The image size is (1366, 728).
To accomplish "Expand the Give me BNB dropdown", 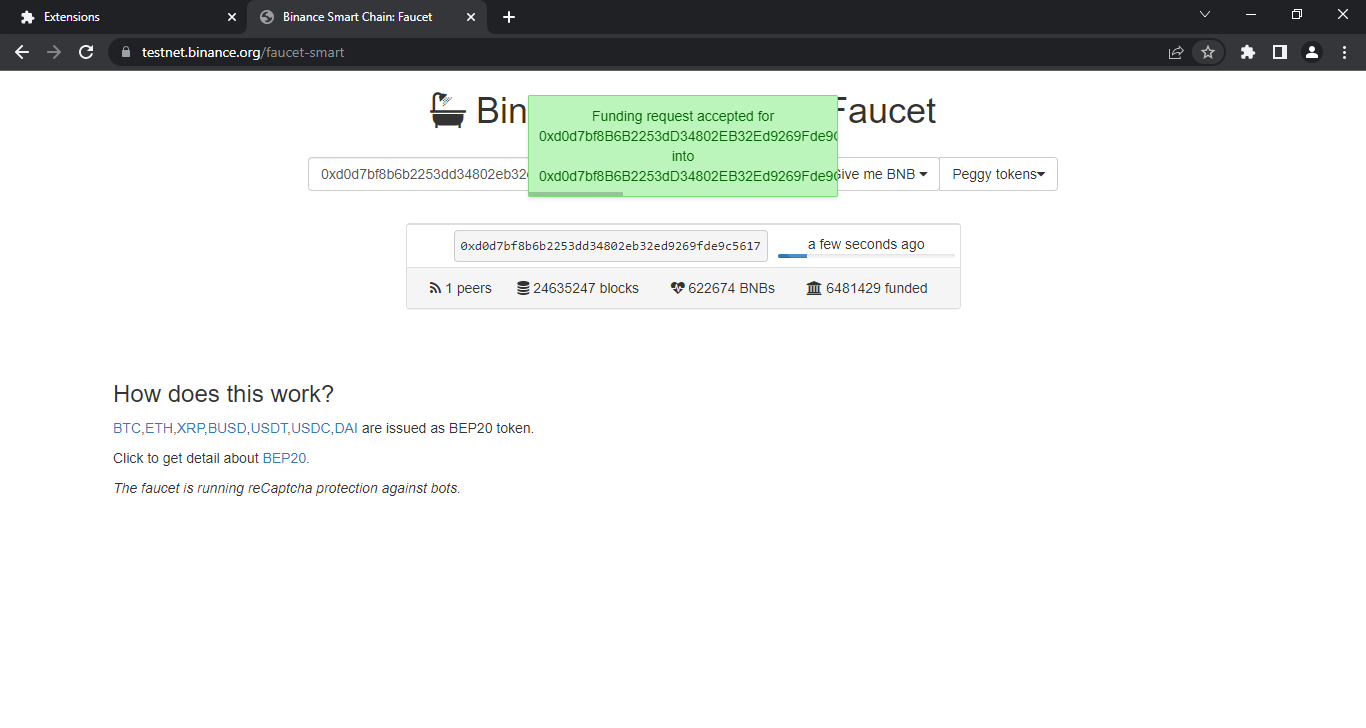I will (x=884, y=174).
